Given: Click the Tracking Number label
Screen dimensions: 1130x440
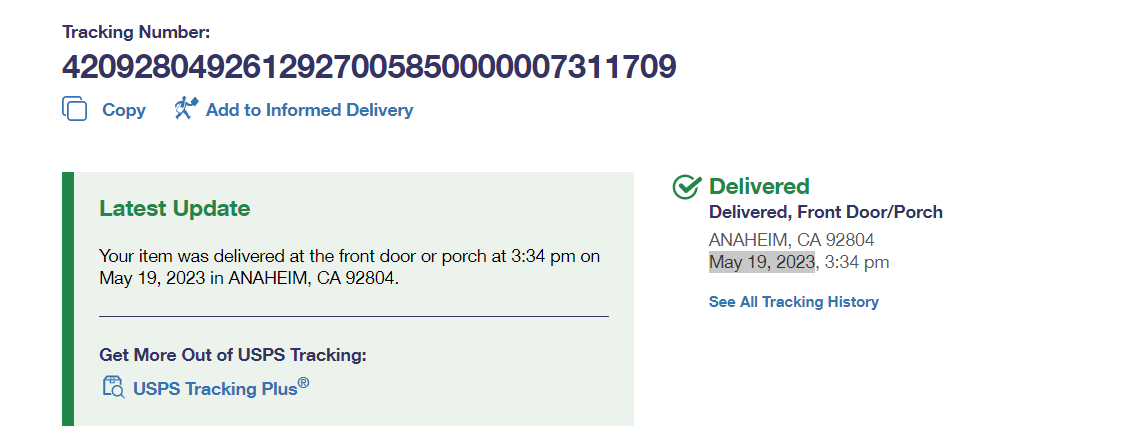Looking at the screenshot, I should pos(136,32).
